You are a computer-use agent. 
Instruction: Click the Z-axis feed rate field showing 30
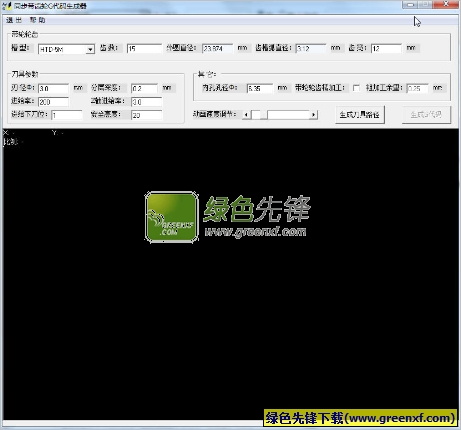tap(147, 102)
